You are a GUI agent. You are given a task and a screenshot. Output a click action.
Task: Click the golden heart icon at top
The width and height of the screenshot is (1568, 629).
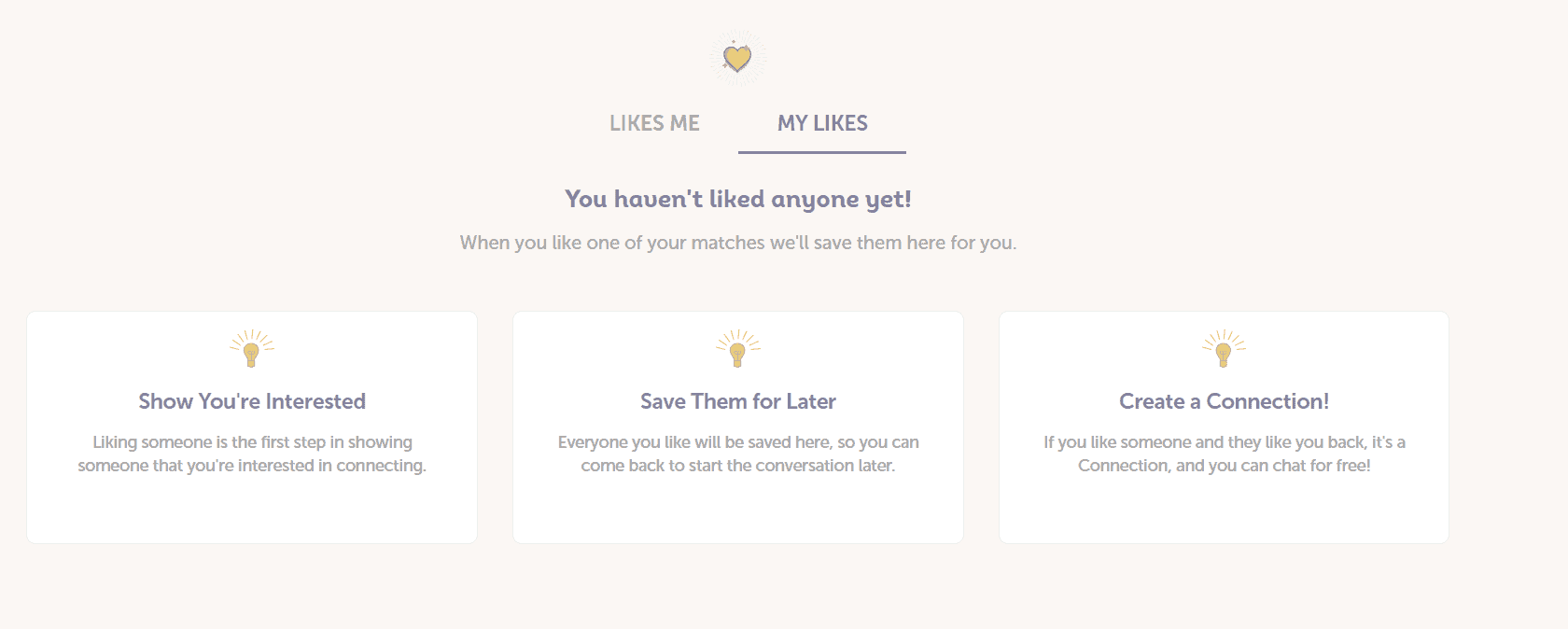click(737, 59)
